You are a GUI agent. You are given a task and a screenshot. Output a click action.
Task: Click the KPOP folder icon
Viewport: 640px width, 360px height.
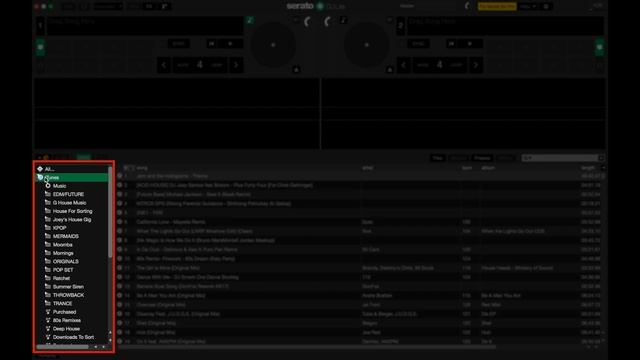point(48,228)
